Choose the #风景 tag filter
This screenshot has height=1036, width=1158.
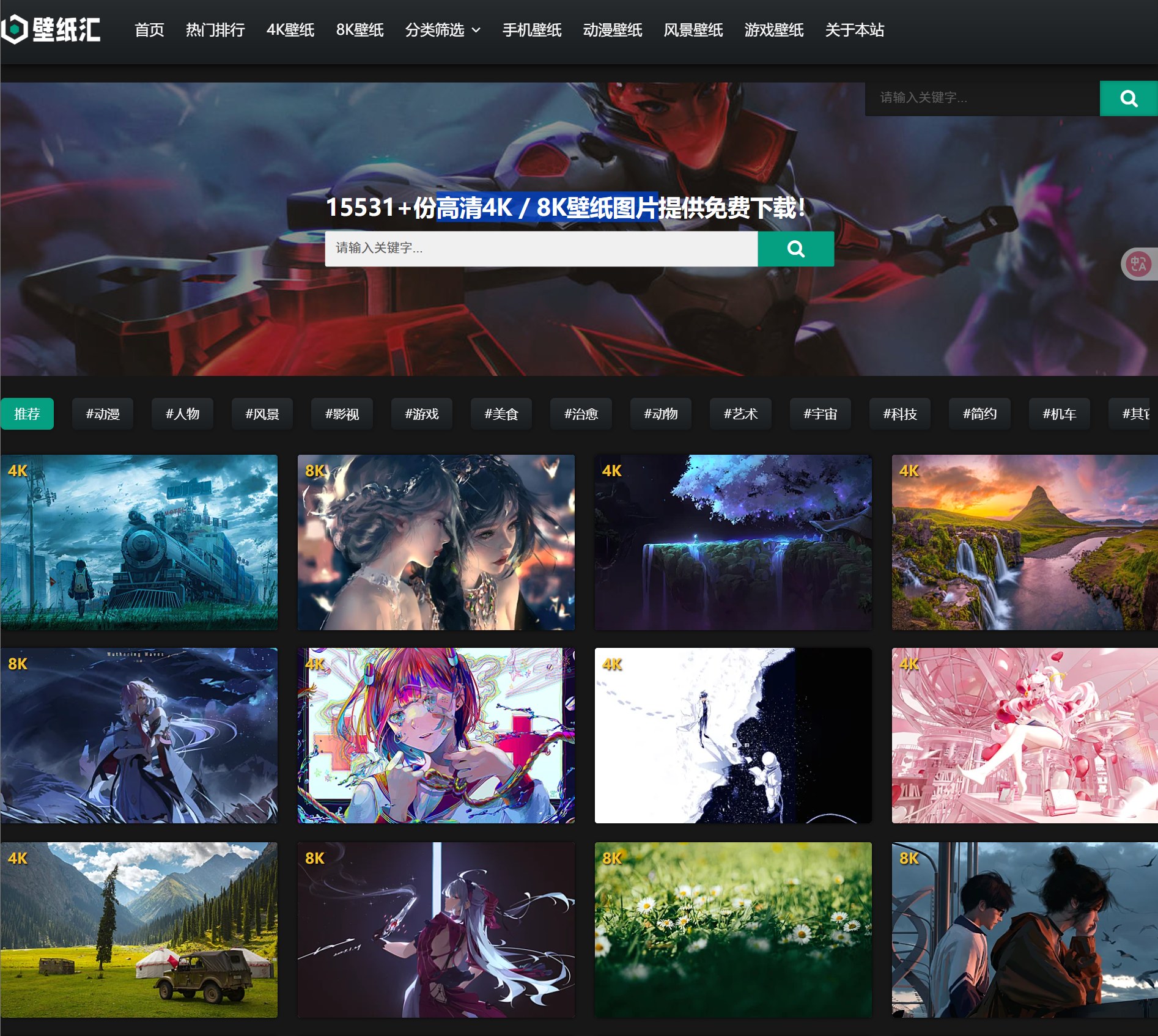(x=262, y=414)
